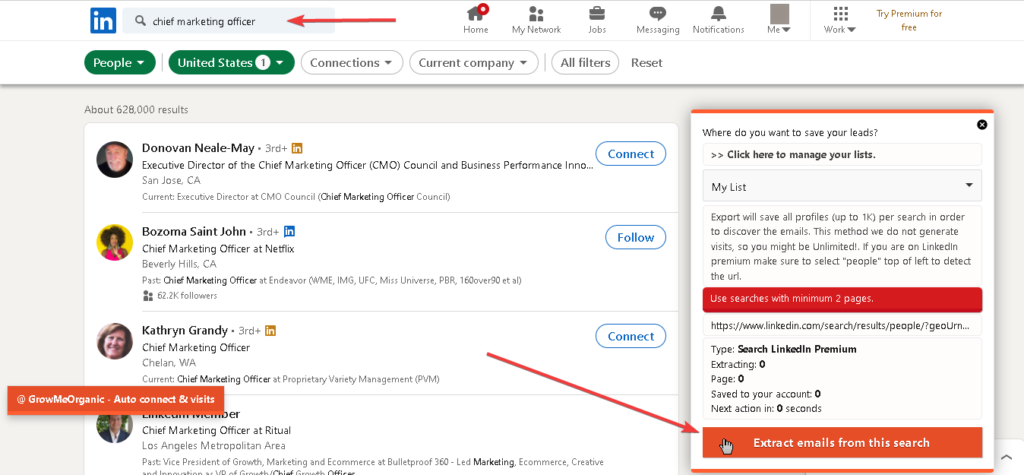Open GrowMeOrganic Auto connect & visits tab
The width and height of the screenshot is (1024, 475).
coord(116,399)
